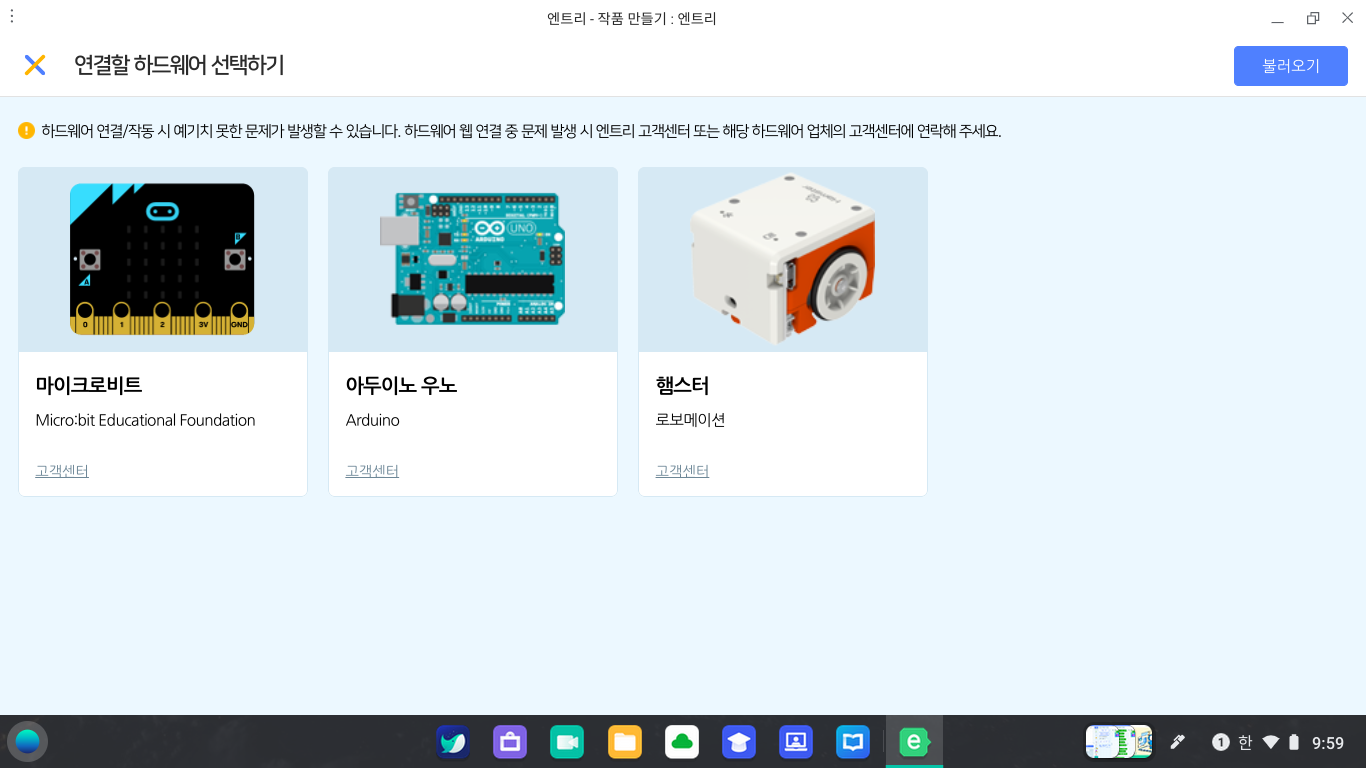
Task: Restore down the Entry window
Action: (x=1313, y=18)
